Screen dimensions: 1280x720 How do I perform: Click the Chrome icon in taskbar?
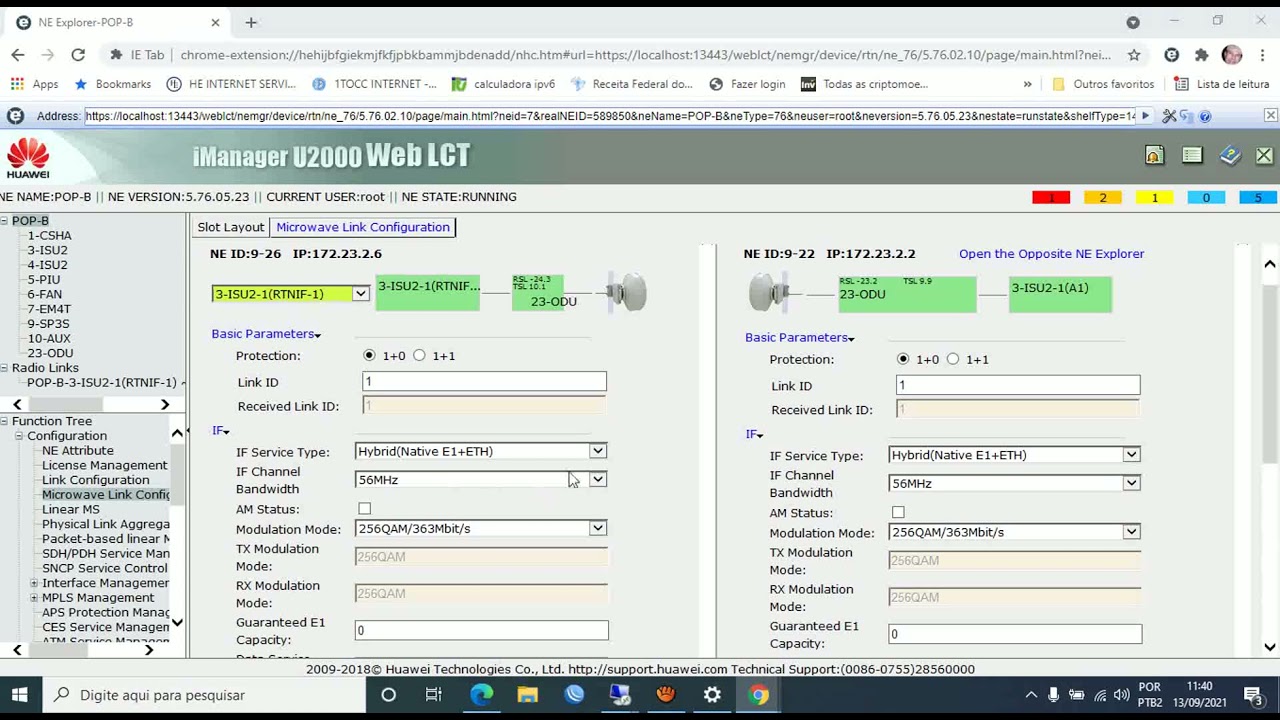(x=758, y=695)
